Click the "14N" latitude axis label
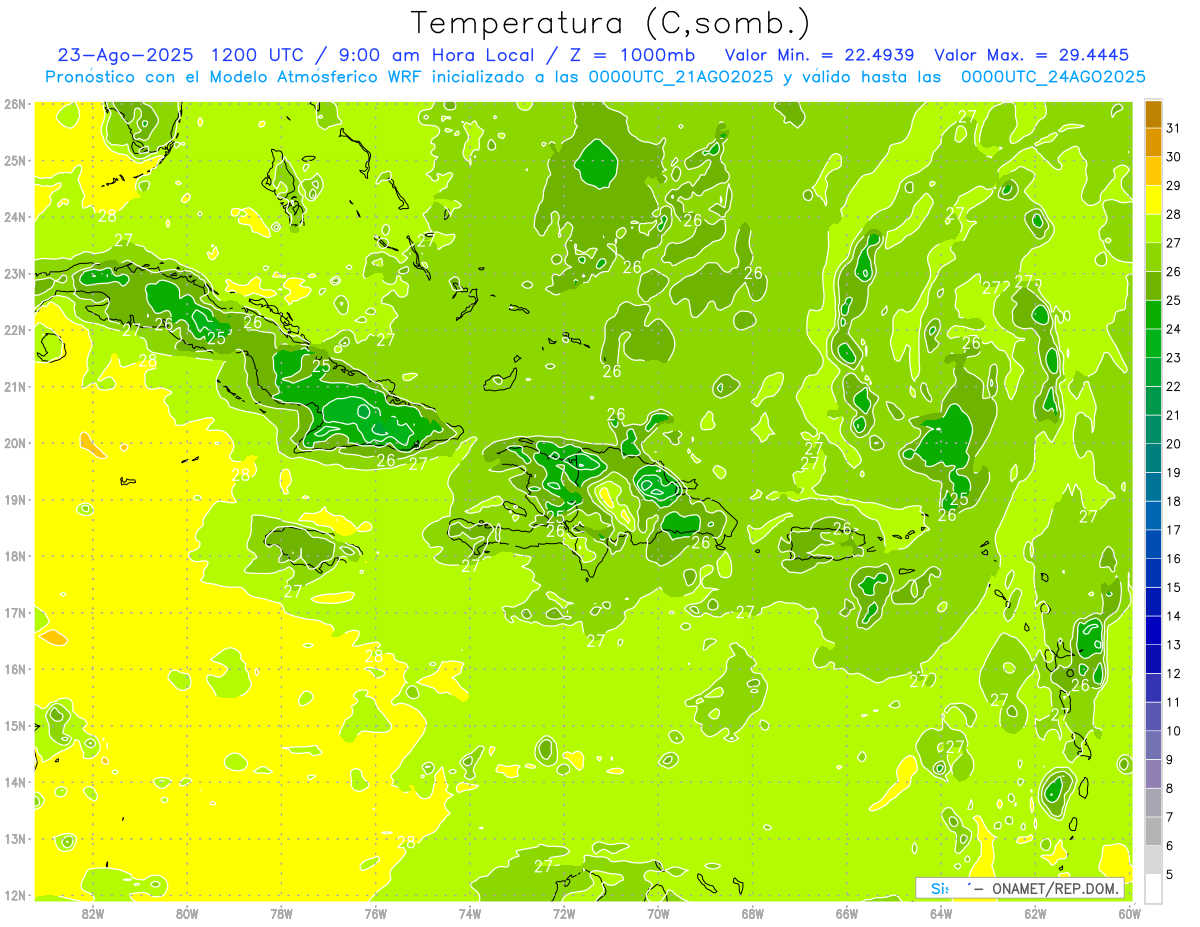The width and height of the screenshot is (1200, 927). [14, 782]
